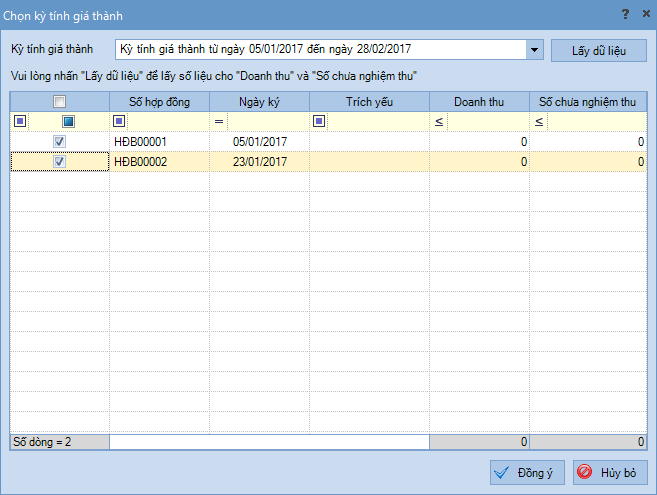
Task: Click the Kỳ tính giá thành combo box text
Action: [x=320, y=49]
